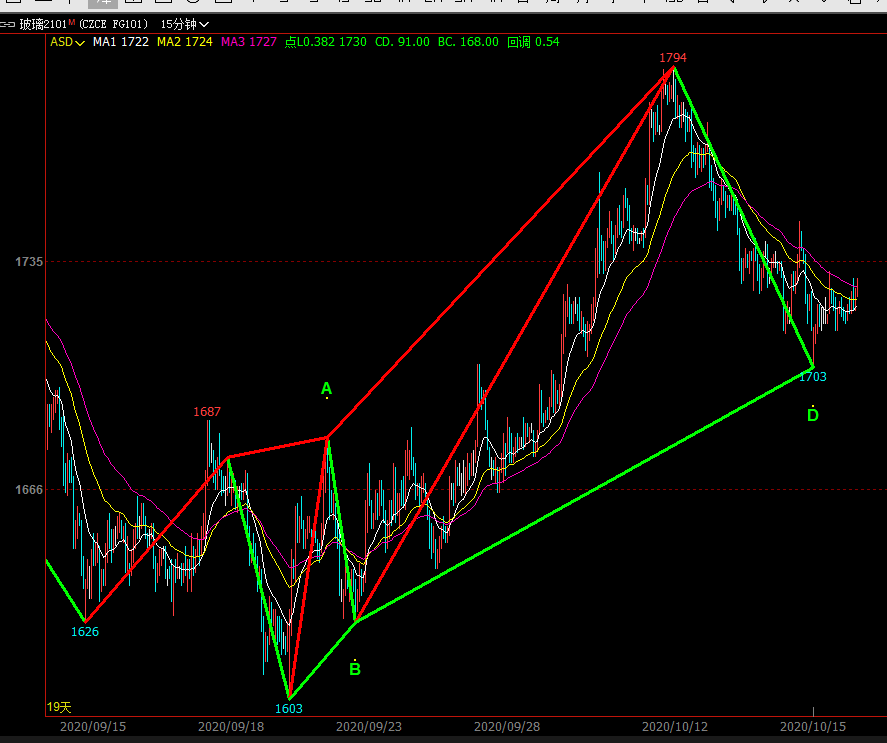Click the 19天 period label
Screen dimensions: 887x743
(59, 707)
